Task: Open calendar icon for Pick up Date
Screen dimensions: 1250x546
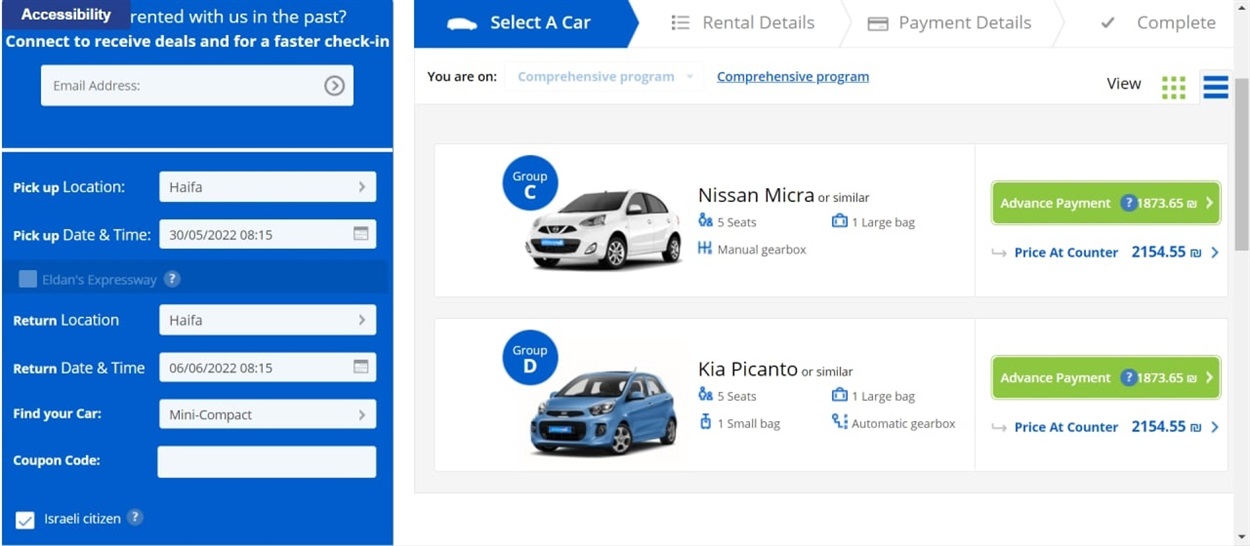Action: 361,234
